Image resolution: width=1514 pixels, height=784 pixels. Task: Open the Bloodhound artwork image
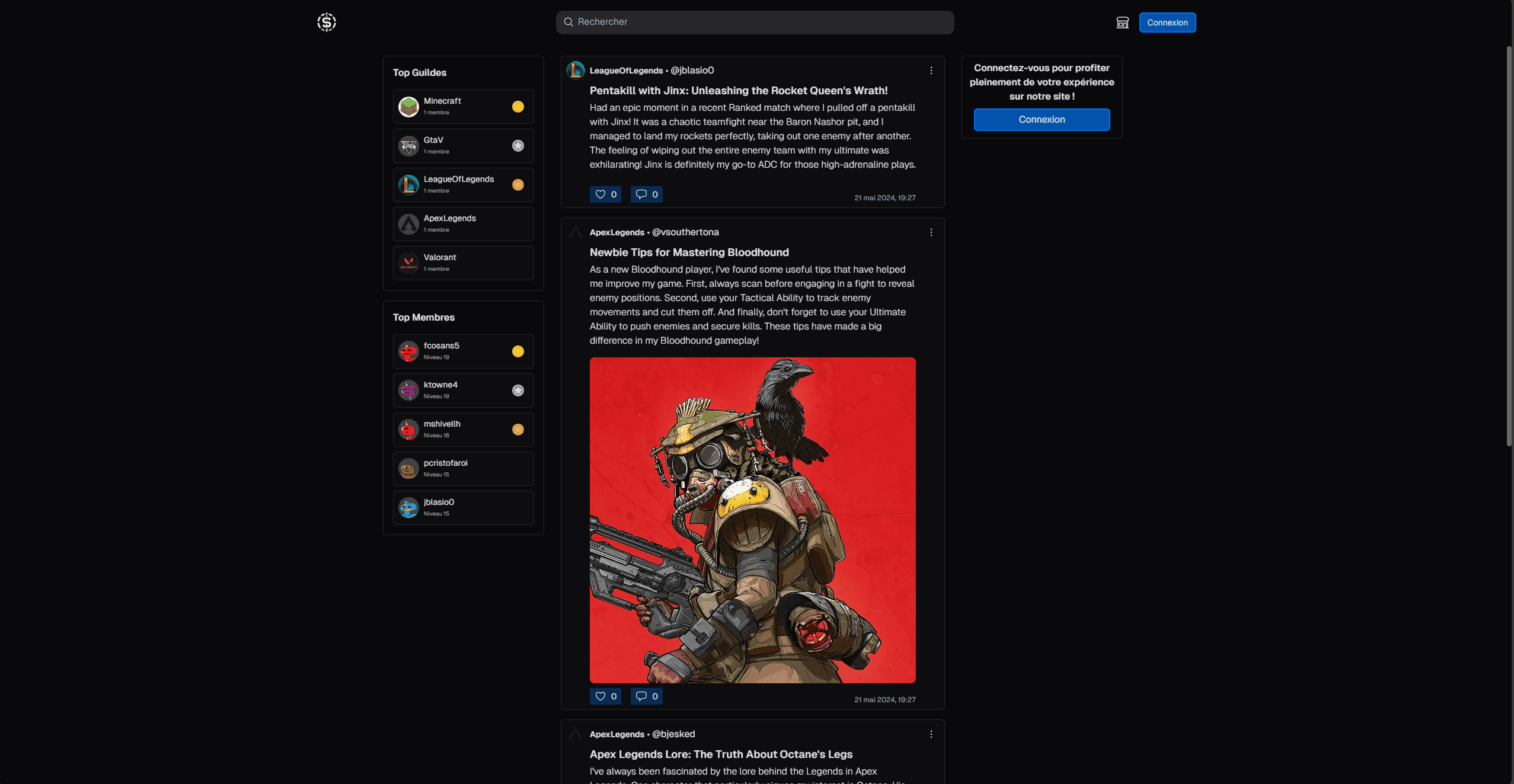pyautogui.click(x=752, y=520)
